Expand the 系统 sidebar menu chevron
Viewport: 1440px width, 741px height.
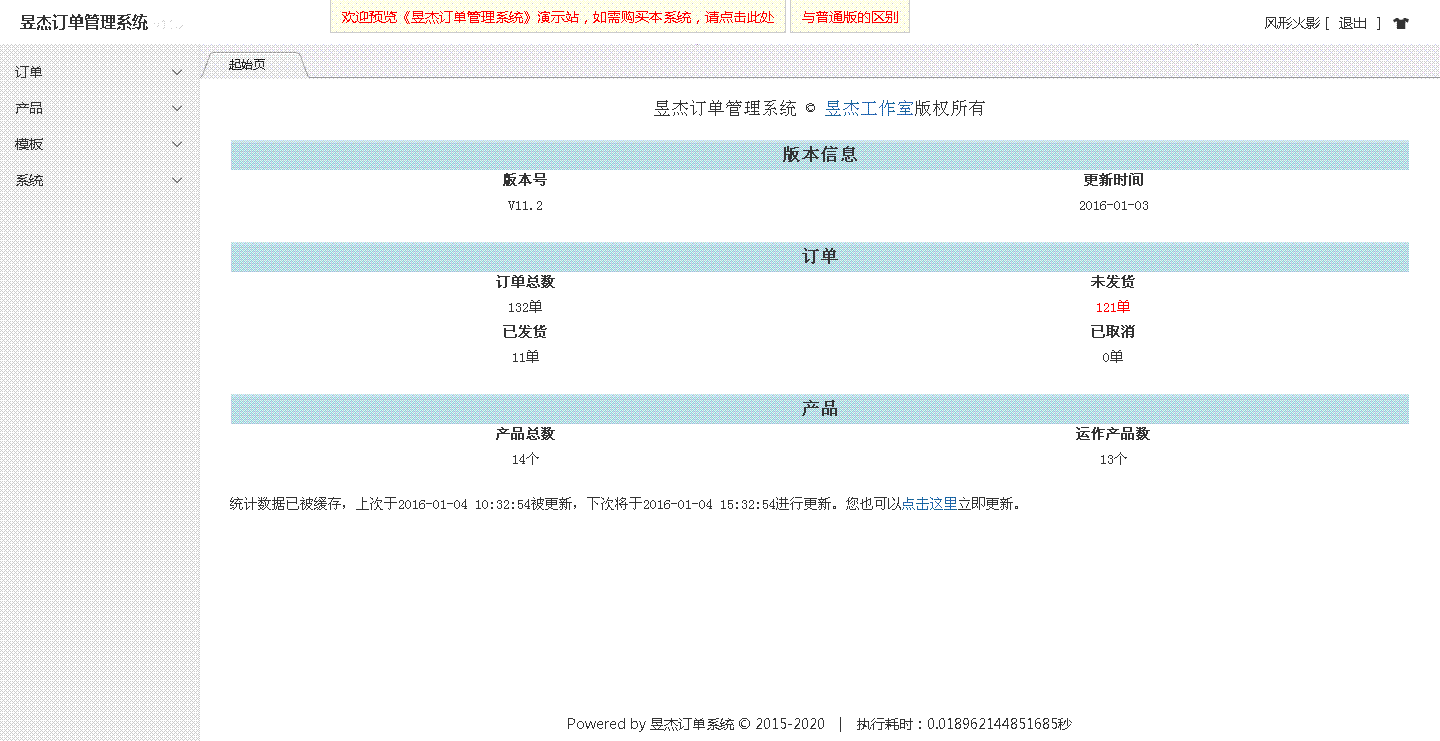(177, 181)
